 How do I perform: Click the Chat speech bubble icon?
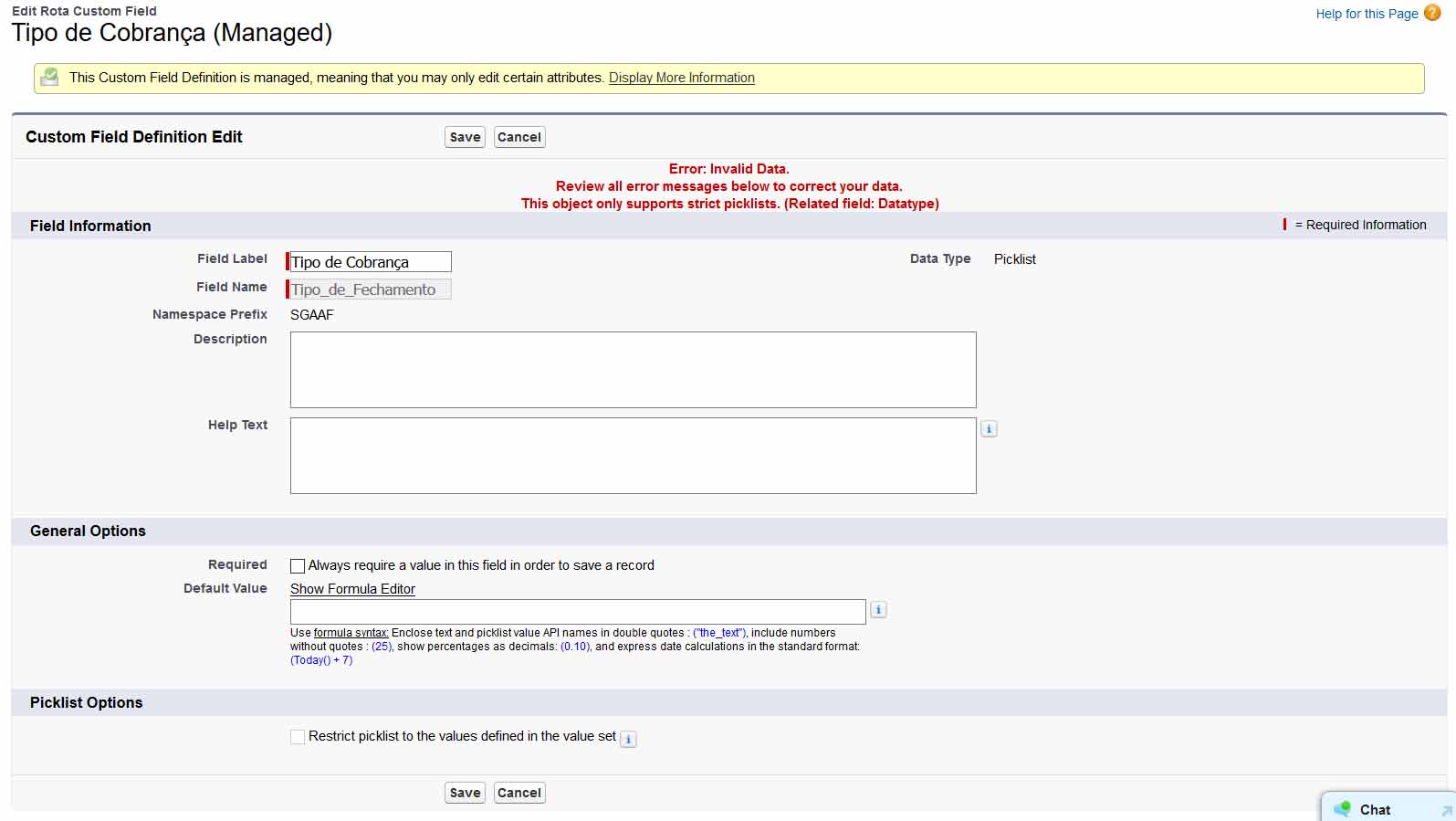point(1342,809)
